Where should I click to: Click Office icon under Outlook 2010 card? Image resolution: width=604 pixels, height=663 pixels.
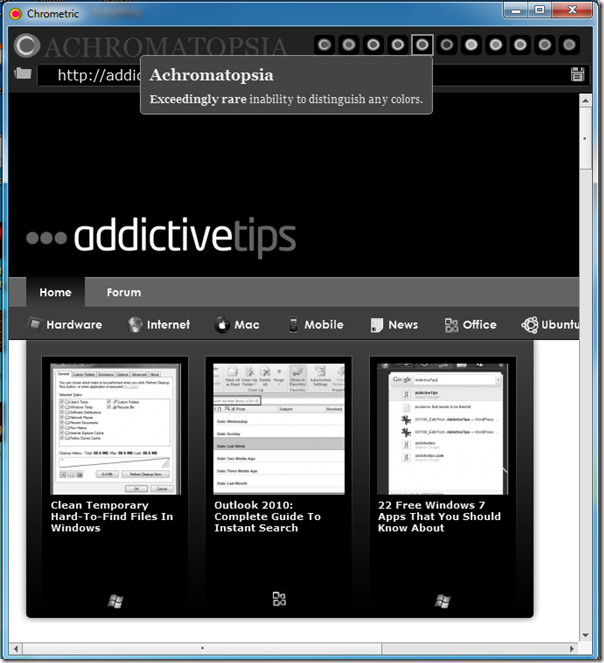[279, 599]
